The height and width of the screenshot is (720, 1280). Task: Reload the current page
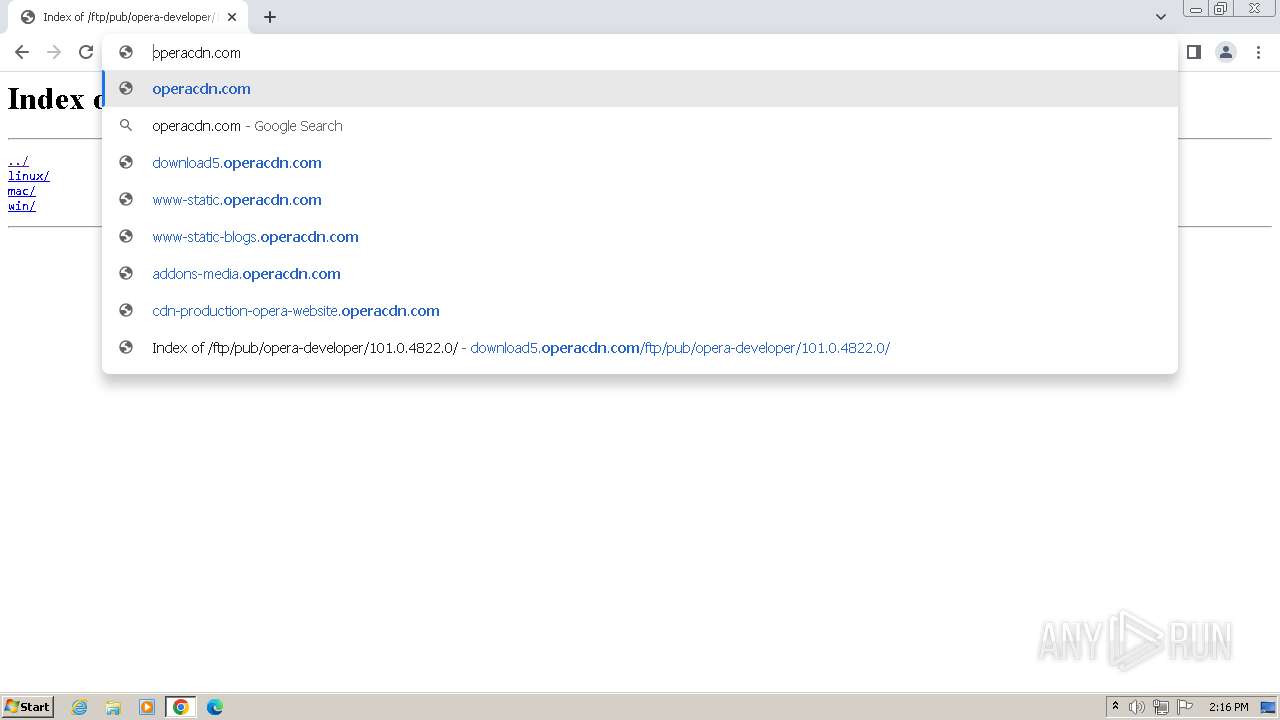[x=86, y=52]
